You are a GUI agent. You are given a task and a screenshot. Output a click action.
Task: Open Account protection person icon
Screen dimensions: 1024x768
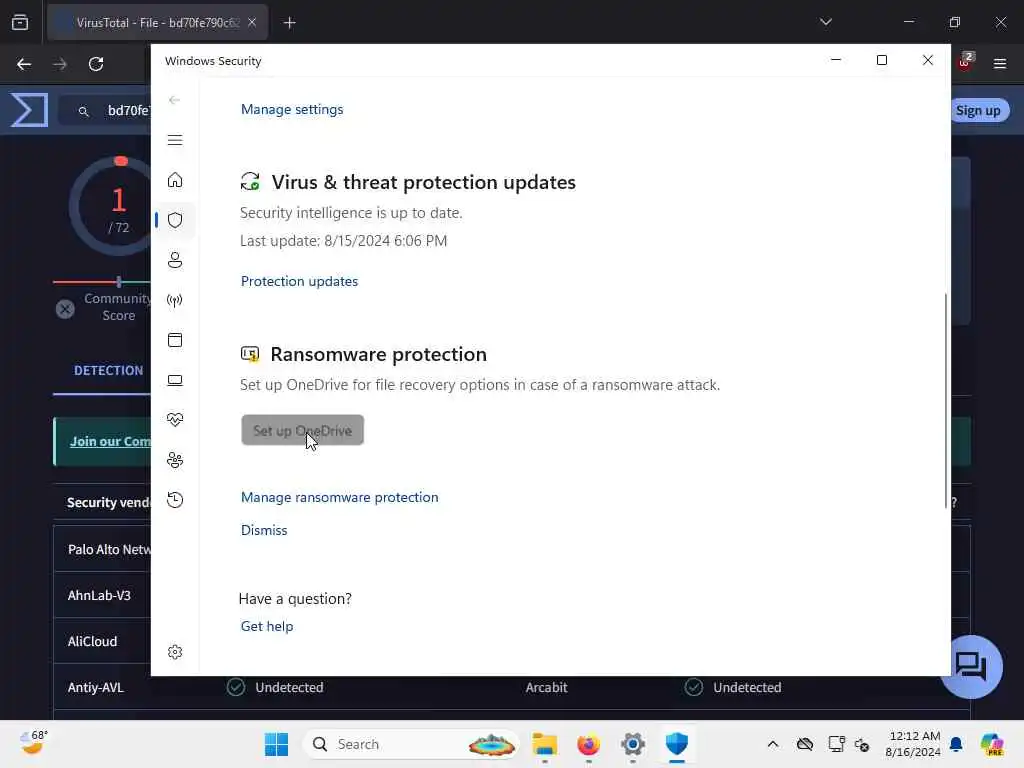tap(175, 260)
